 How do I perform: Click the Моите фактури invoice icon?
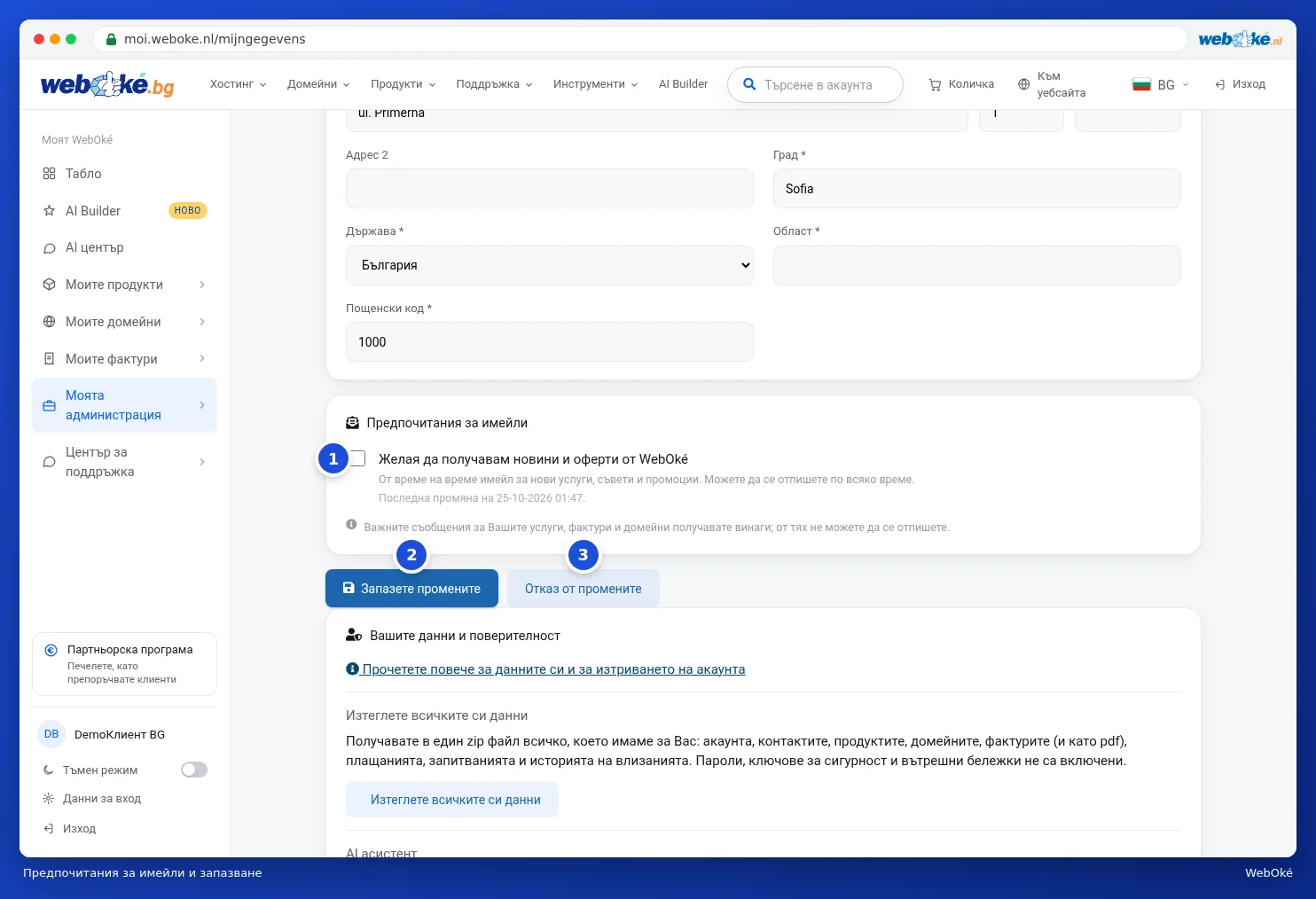tap(50, 359)
